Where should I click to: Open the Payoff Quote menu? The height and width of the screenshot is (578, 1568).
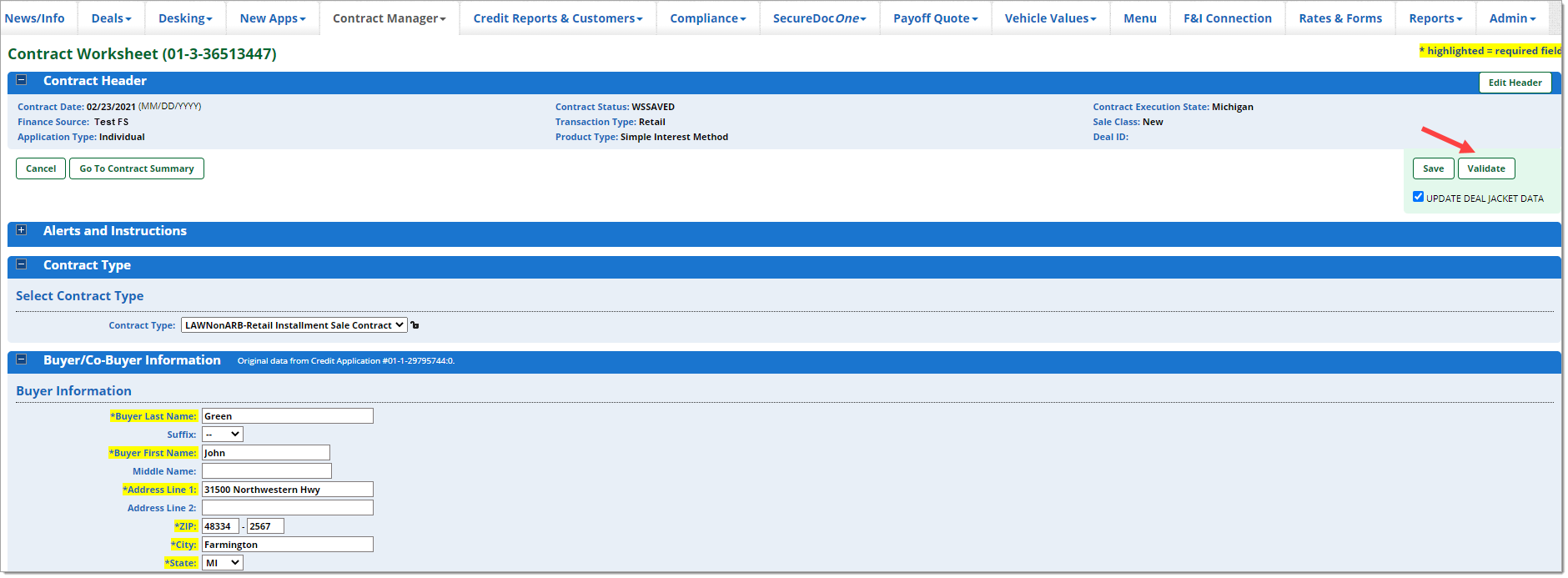tap(936, 18)
